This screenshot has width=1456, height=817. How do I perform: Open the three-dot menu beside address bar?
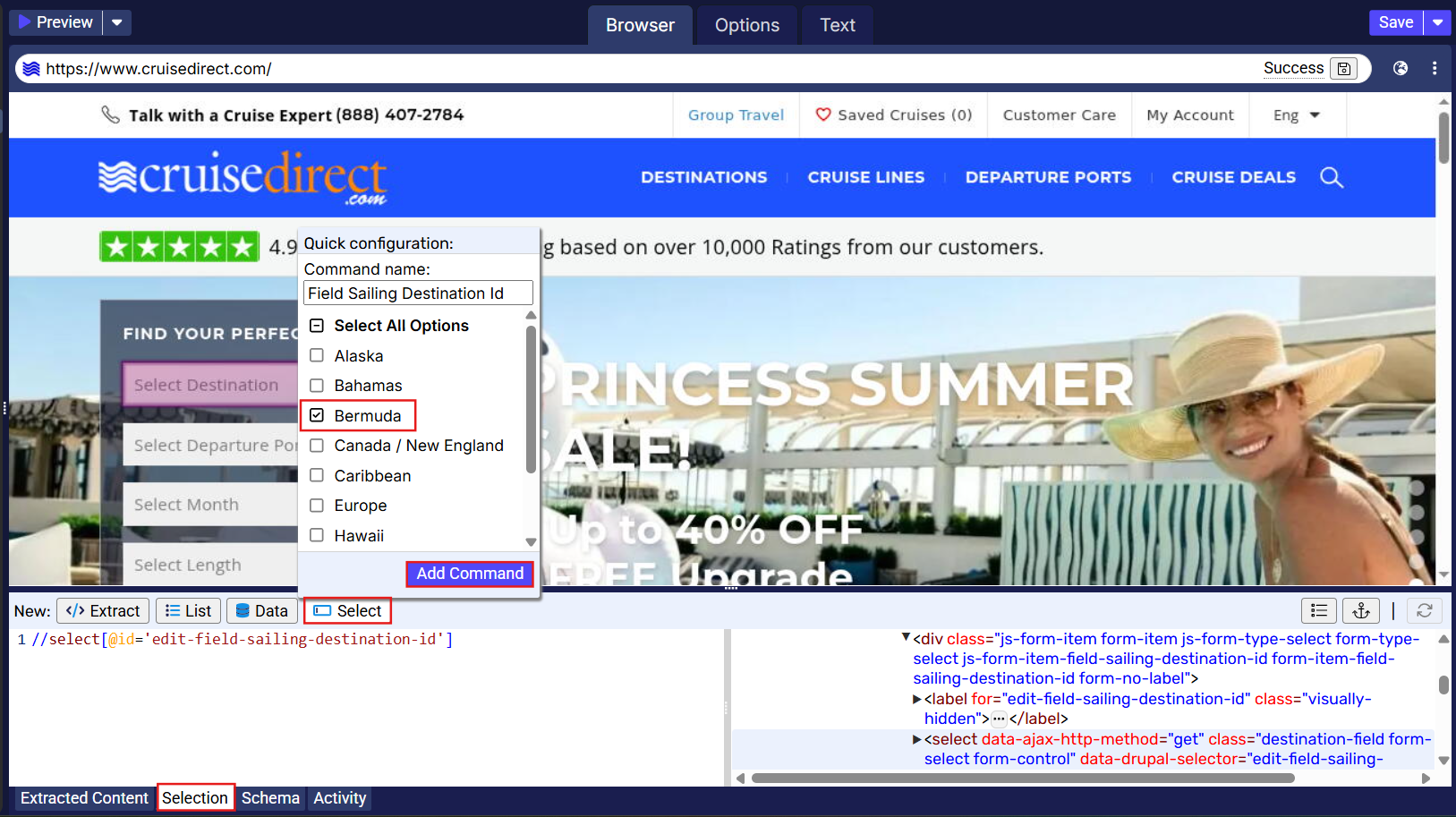point(1435,68)
